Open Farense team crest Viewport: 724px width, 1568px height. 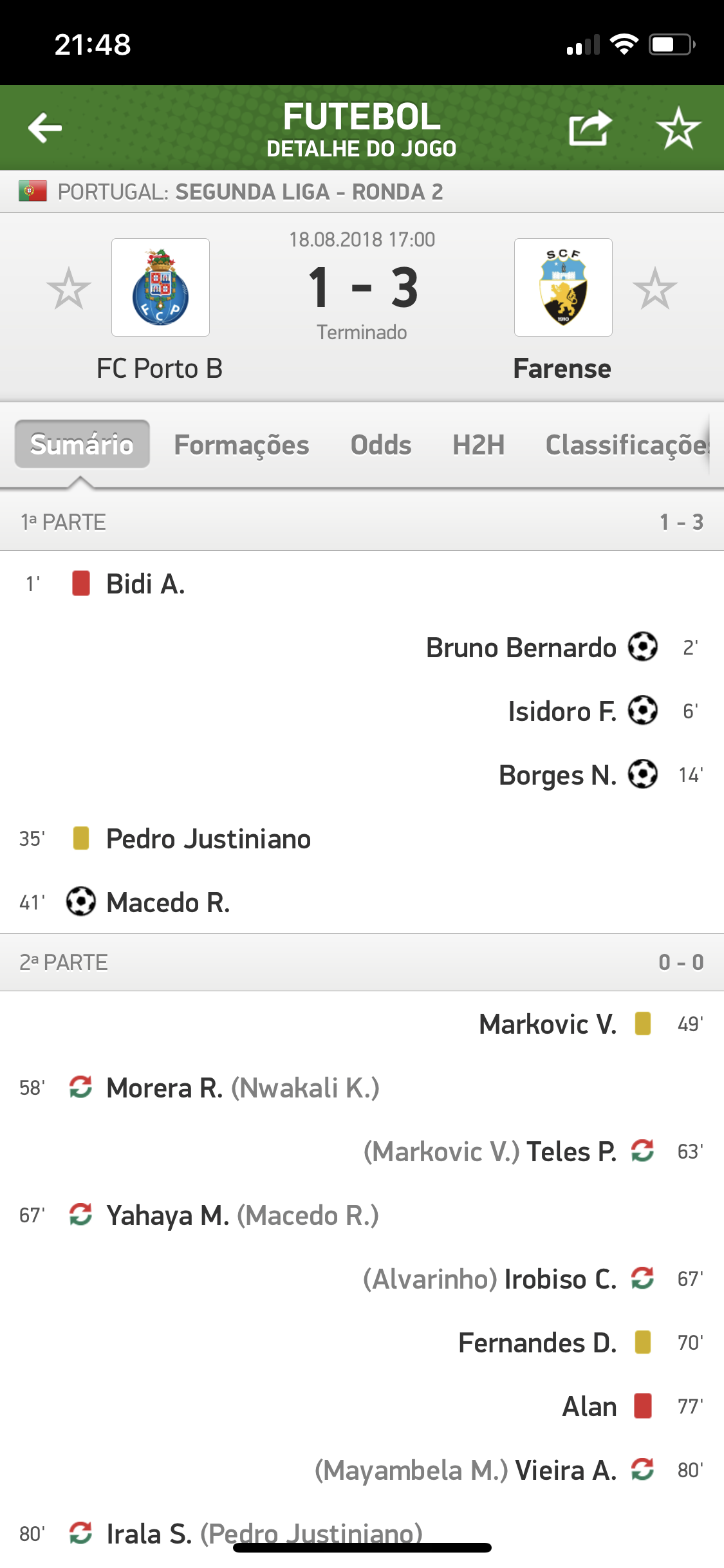[563, 287]
